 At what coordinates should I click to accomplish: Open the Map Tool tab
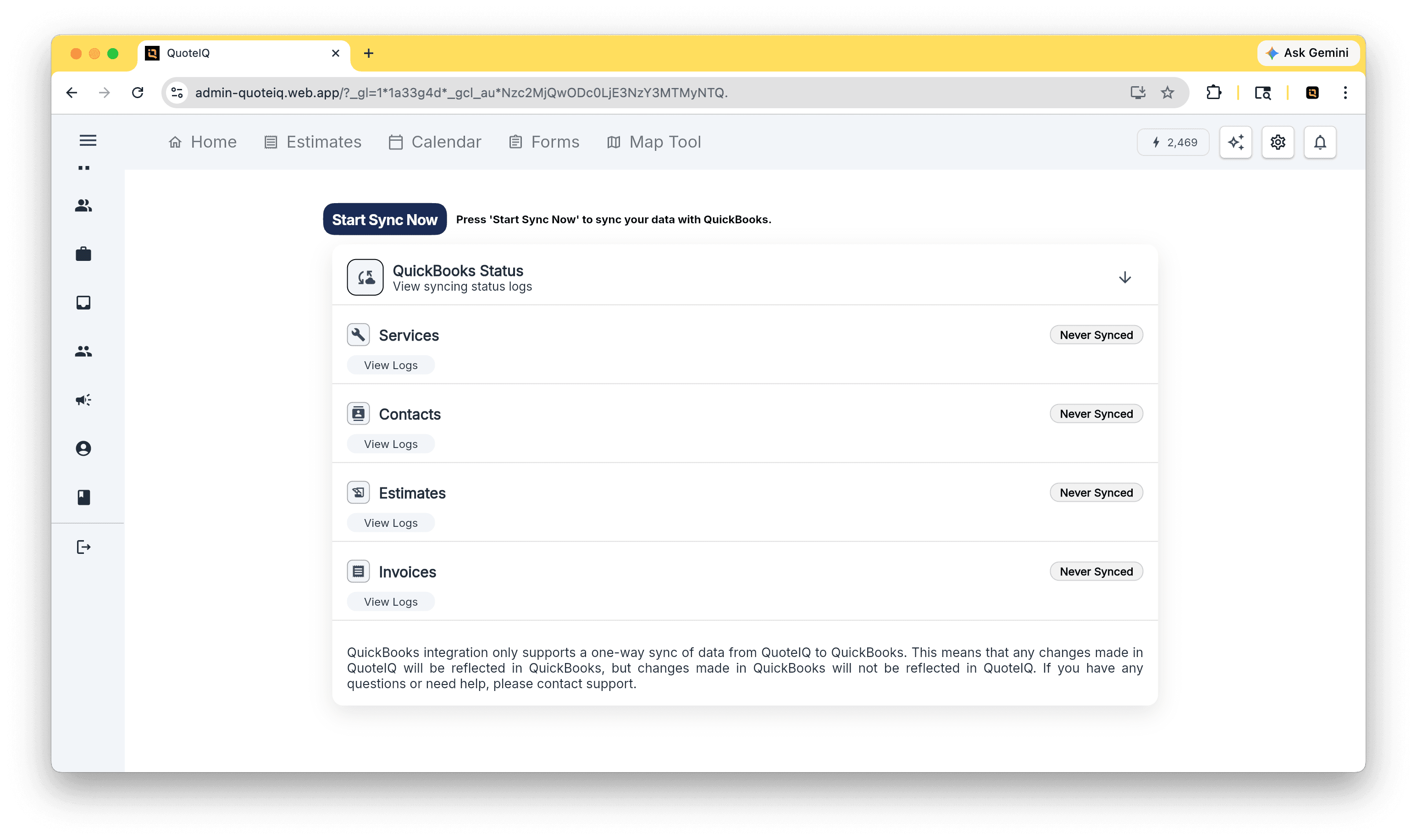coord(654,142)
